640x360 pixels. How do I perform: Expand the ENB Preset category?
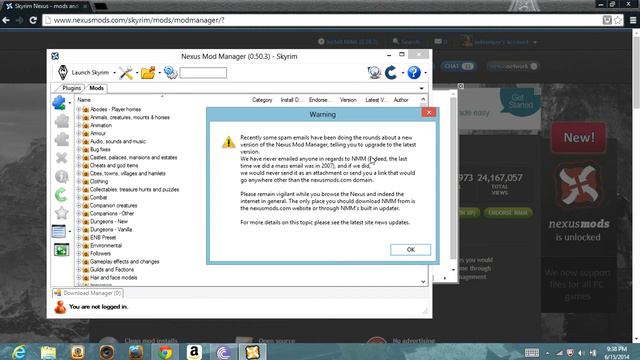pyautogui.click(x=79, y=238)
